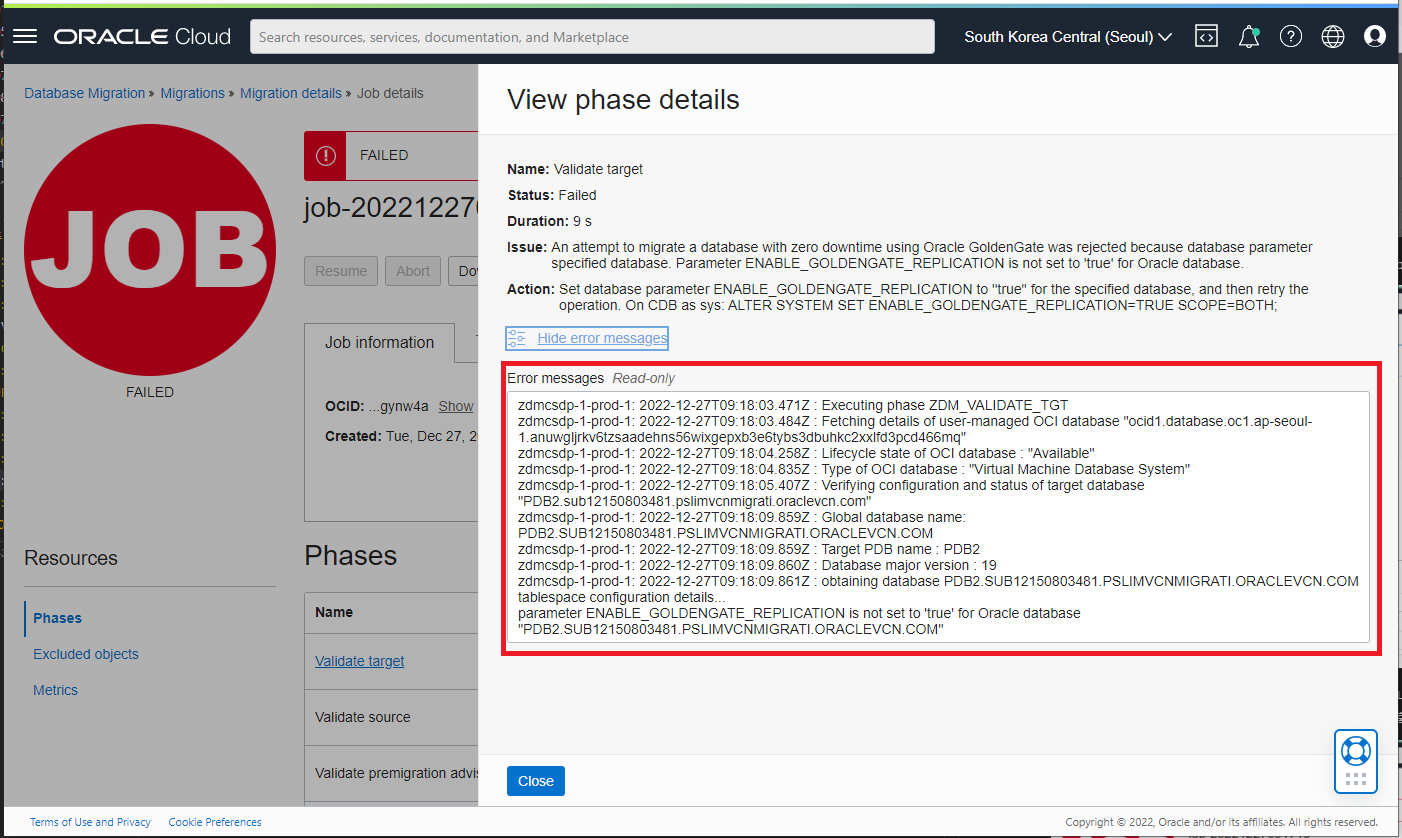Screen dimensions: 1402x838
Task: Click the Lifecycle state 'Available' log line
Action: tap(806, 453)
